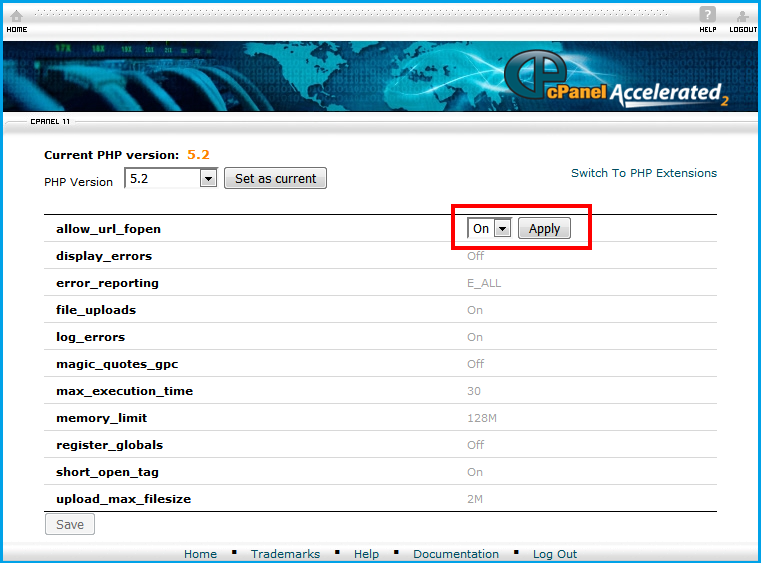This screenshot has height=563, width=761.
Task: Click the error_reporting E_ALL value
Action: [484, 283]
